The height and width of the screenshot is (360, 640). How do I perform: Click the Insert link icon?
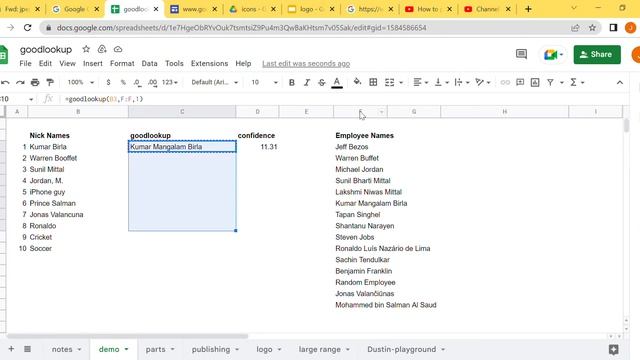tap(505, 82)
